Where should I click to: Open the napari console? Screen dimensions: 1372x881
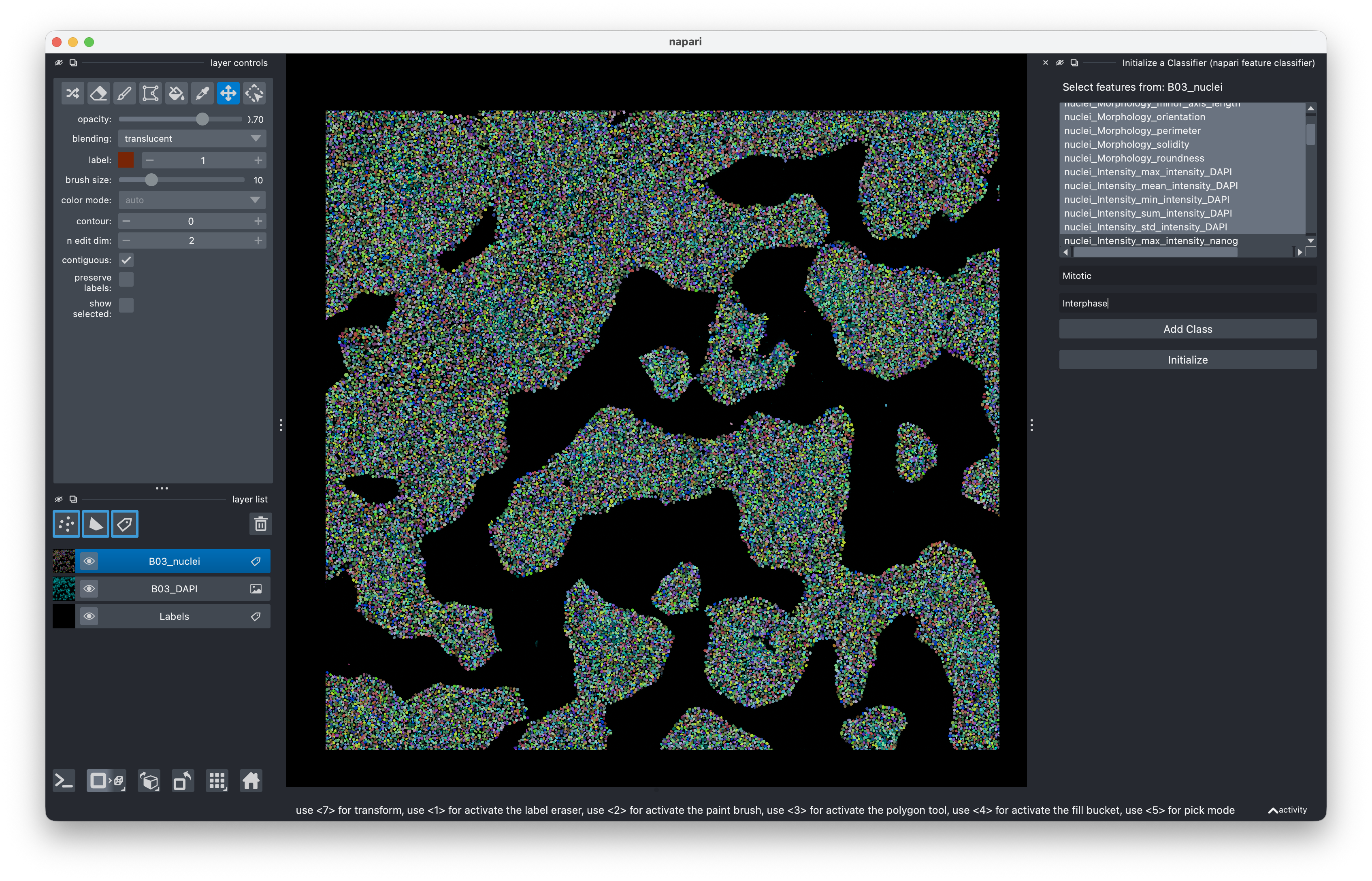tap(64, 780)
